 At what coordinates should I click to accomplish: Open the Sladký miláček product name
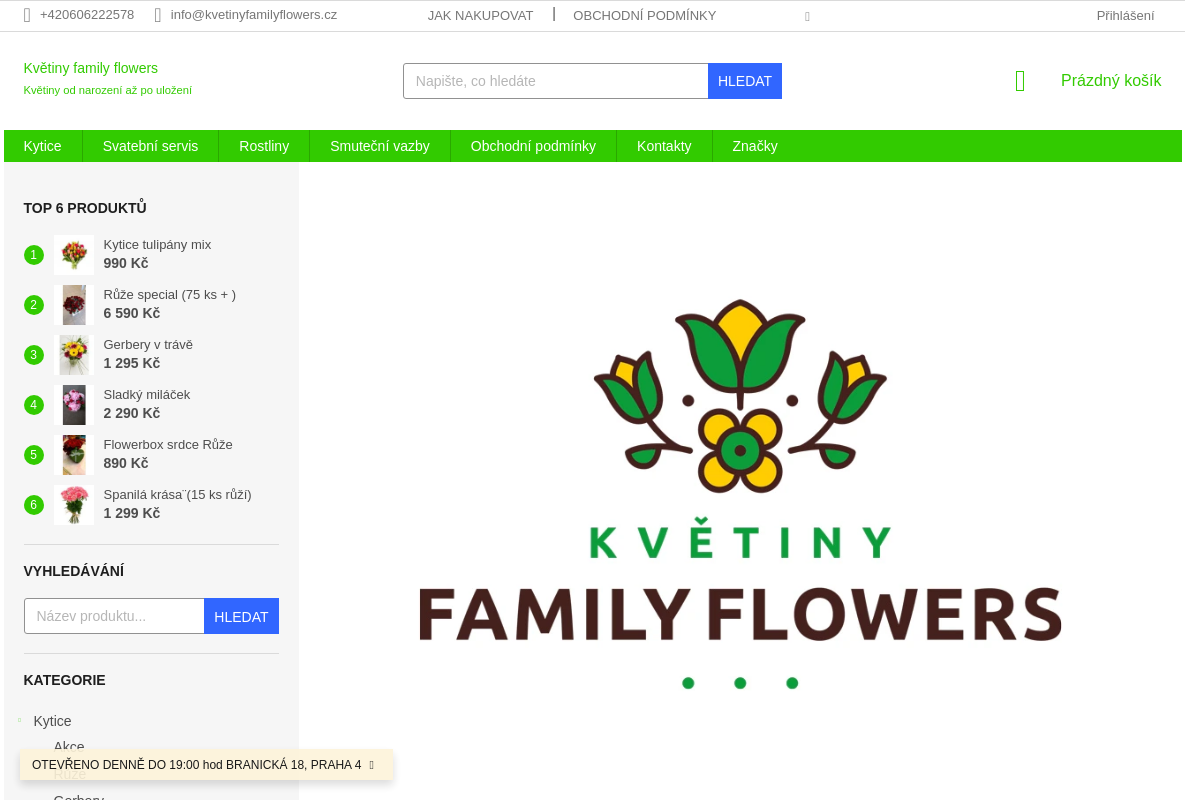coord(147,394)
